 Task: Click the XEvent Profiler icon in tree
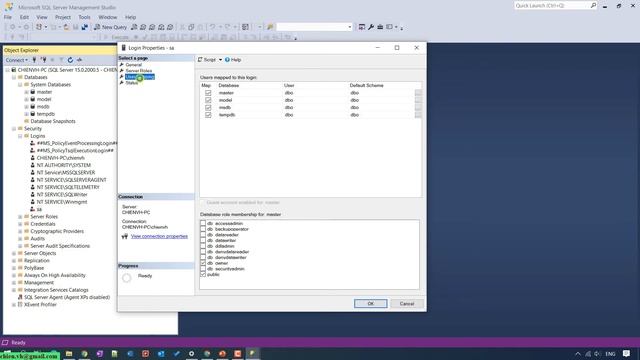[20, 304]
